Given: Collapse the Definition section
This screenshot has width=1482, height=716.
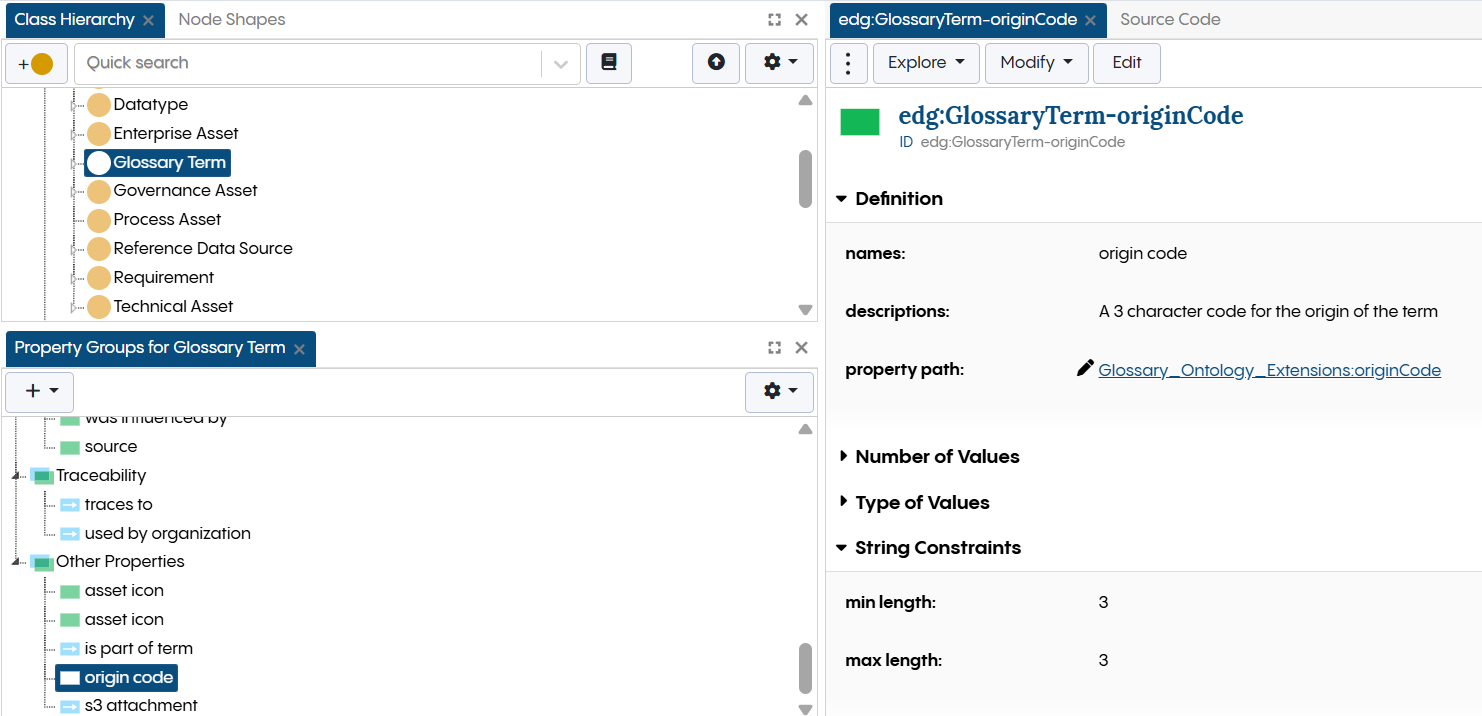Looking at the screenshot, I should click(x=840, y=198).
